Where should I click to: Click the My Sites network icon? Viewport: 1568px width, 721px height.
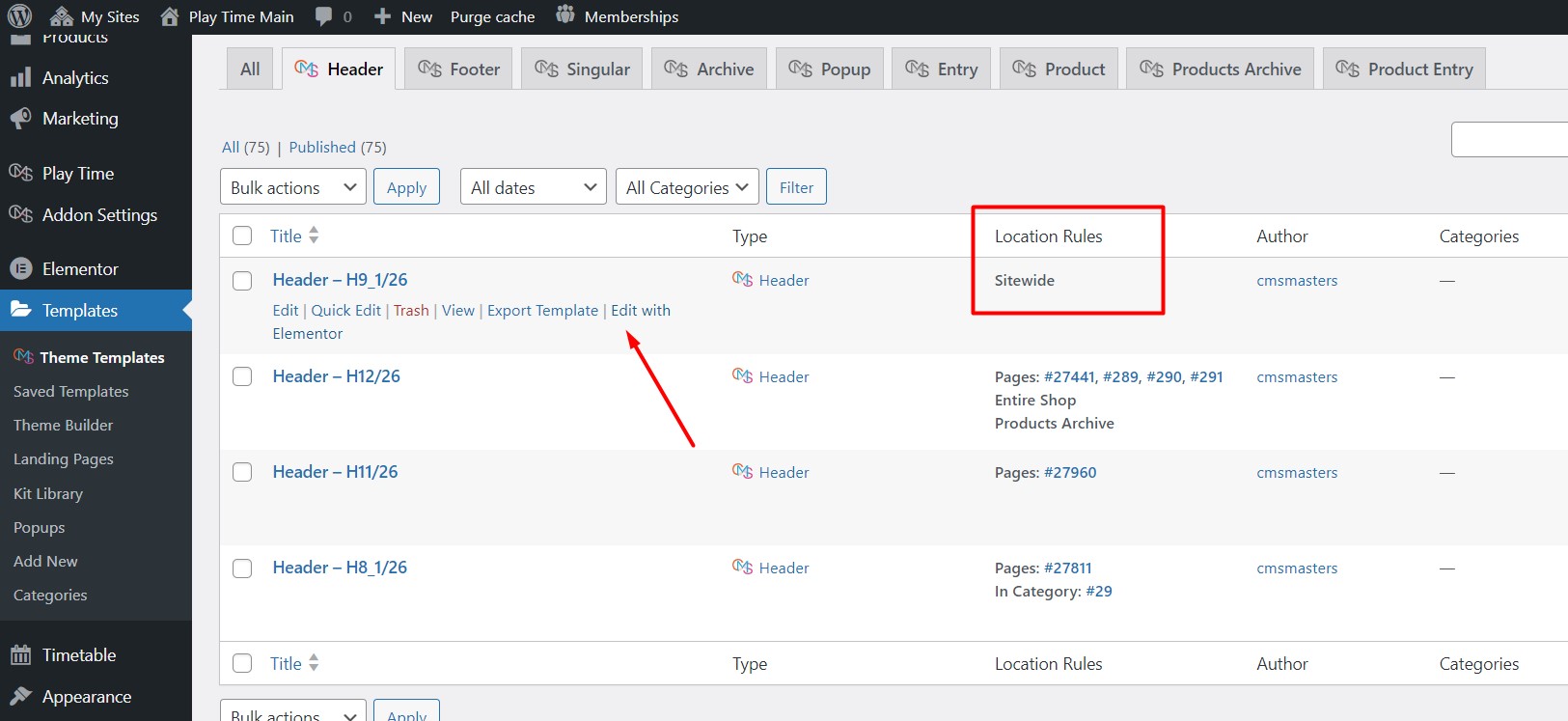[x=62, y=15]
